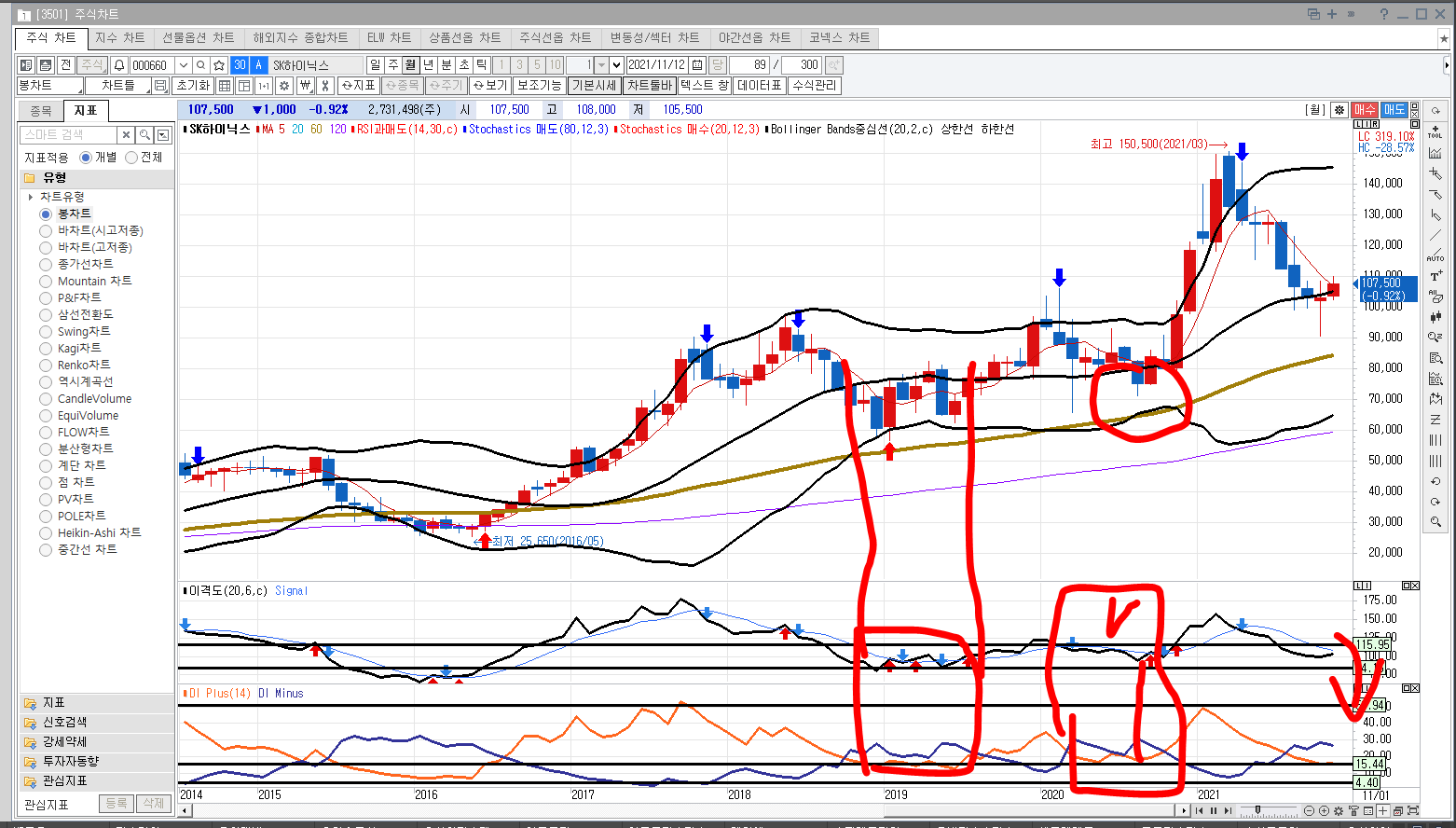Viewport: 1456px width, 828px height.
Task: Click the 데이터표 button
Action: [760, 86]
